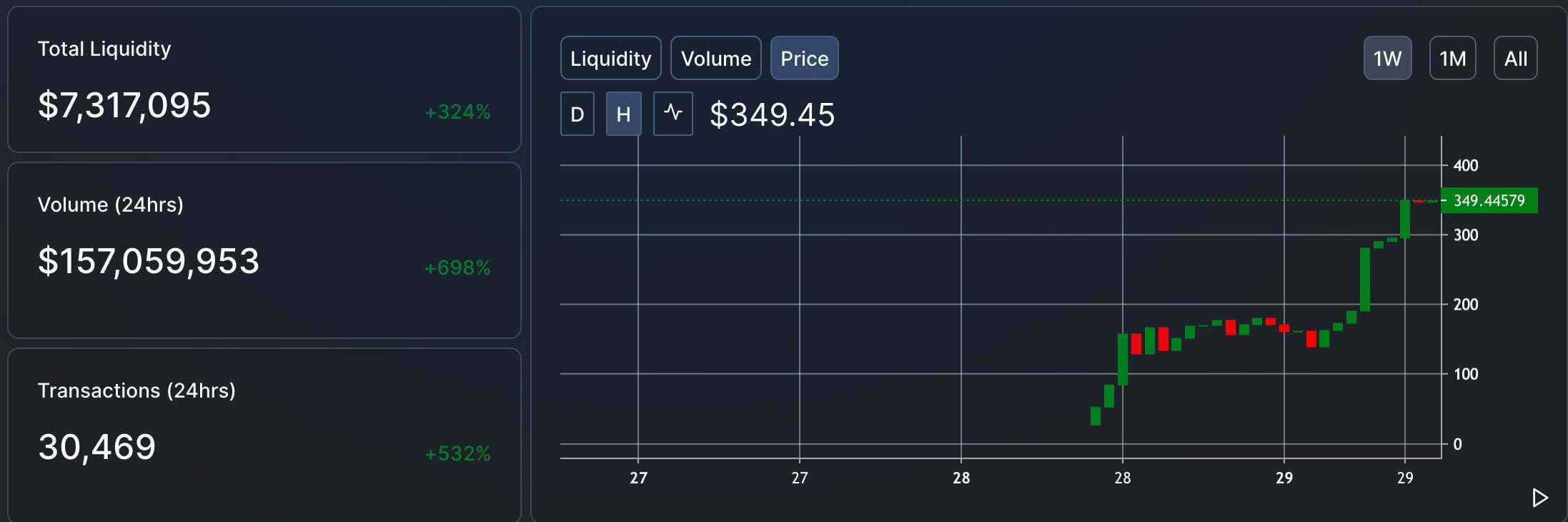Click the +532% transactions change
The height and width of the screenshot is (522, 1568).
pyautogui.click(x=457, y=454)
